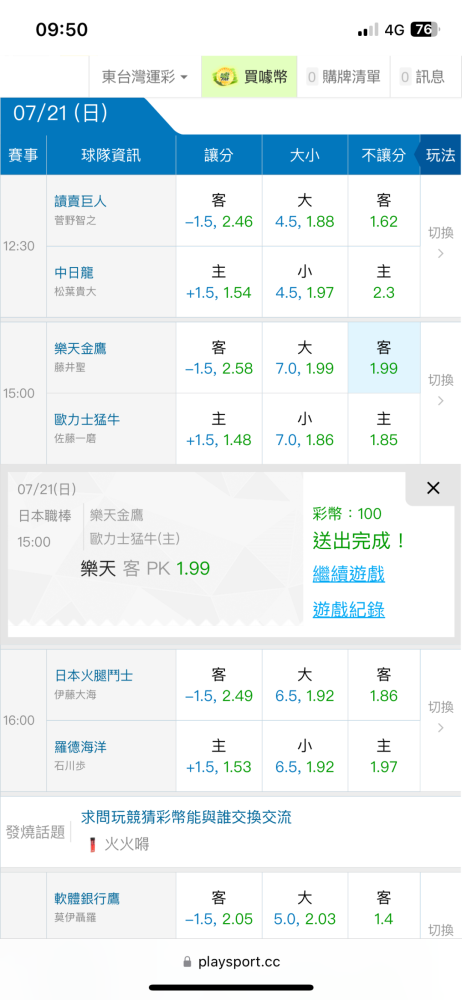Open 購牌清單 list tab
Screen dimensions: 462x1000
[x=345, y=77]
